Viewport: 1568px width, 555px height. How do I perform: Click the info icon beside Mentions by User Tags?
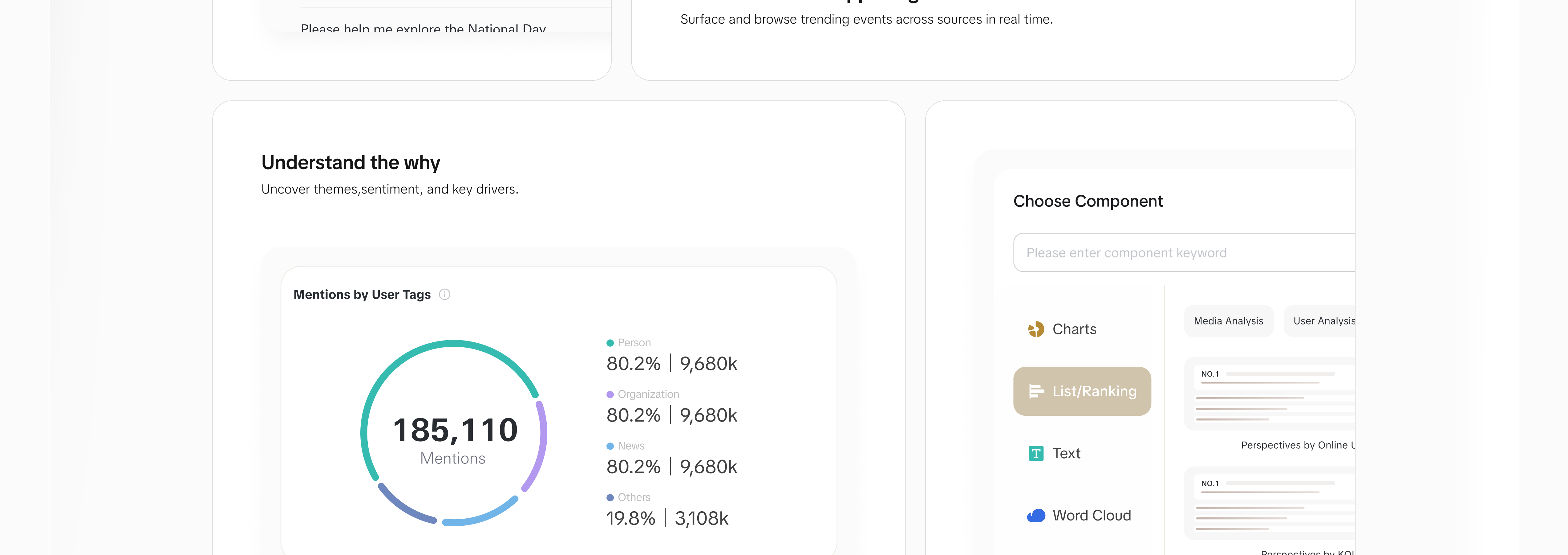pos(444,295)
